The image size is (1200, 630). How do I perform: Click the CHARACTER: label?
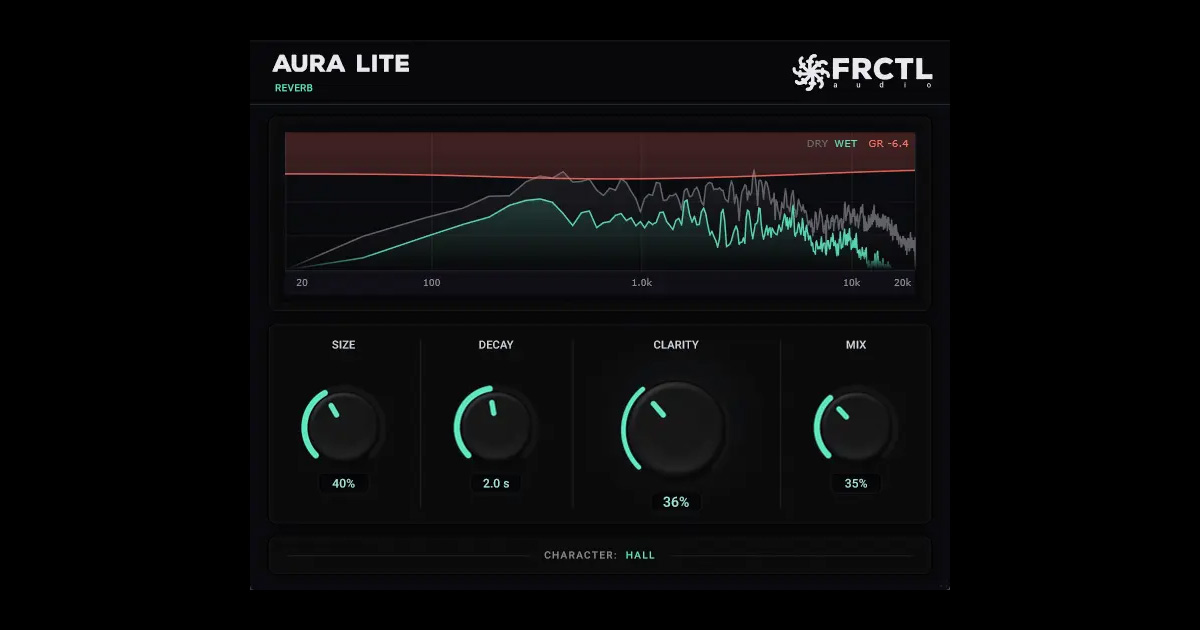point(580,555)
